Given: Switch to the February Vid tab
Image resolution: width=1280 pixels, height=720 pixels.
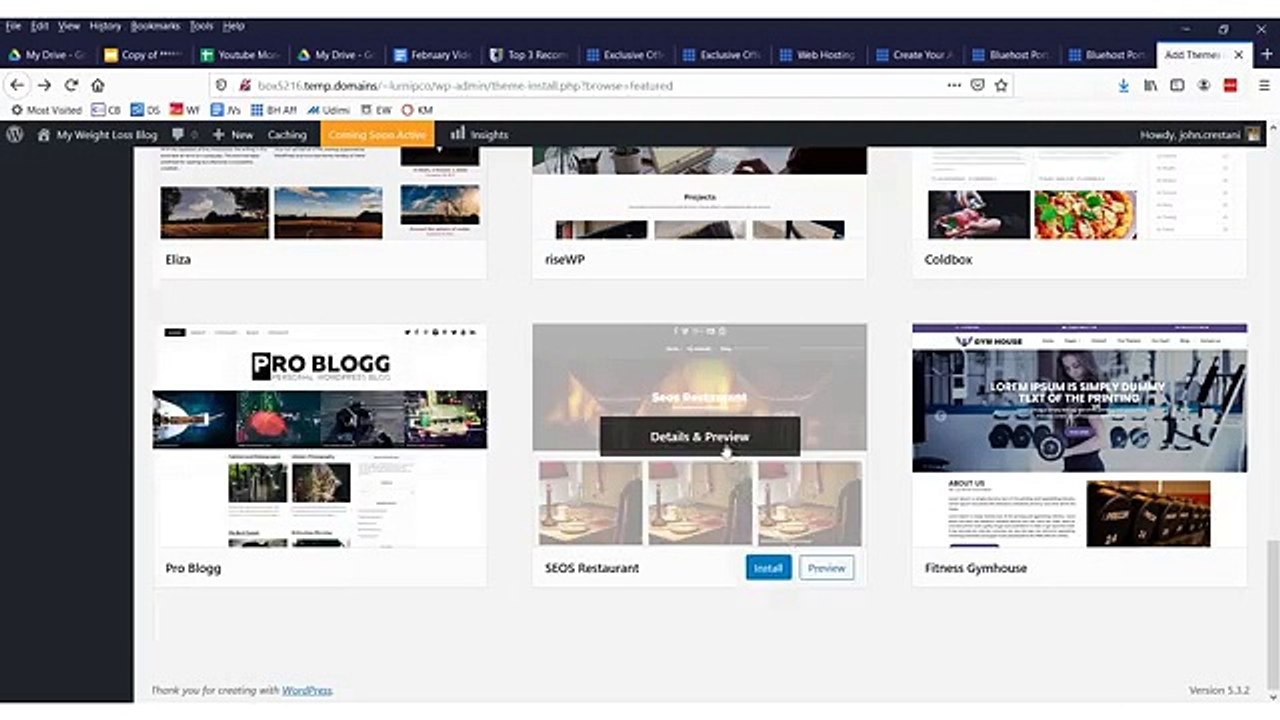Looking at the screenshot, I should [x=435, y=55].
